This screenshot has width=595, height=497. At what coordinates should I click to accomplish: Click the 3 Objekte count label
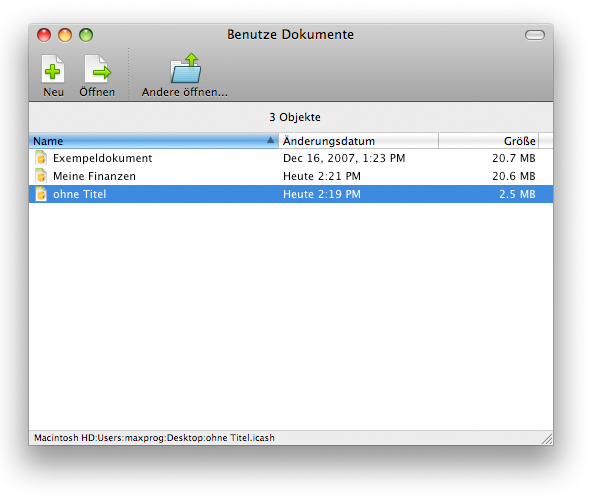coord(295,117)
